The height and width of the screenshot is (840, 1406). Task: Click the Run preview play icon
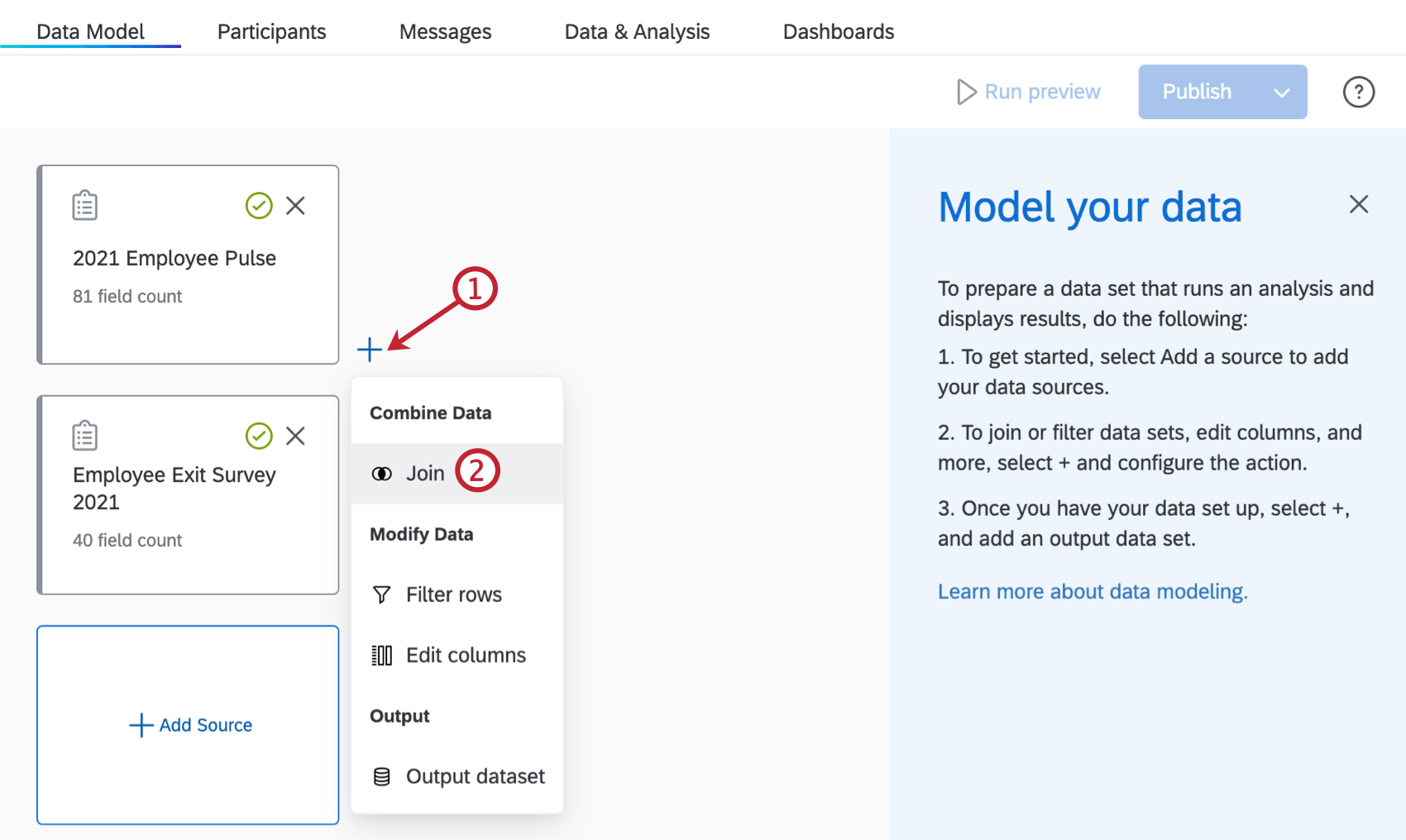[965, 92]
